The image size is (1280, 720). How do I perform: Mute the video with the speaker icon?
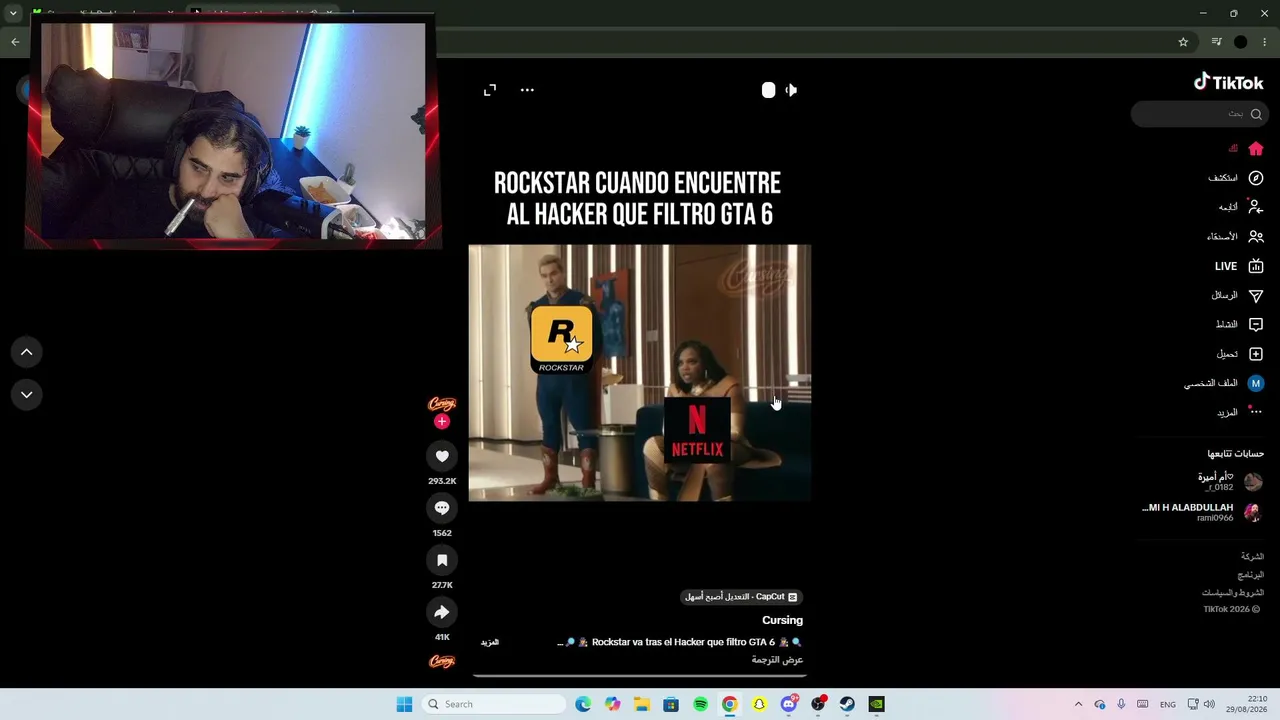791,90
